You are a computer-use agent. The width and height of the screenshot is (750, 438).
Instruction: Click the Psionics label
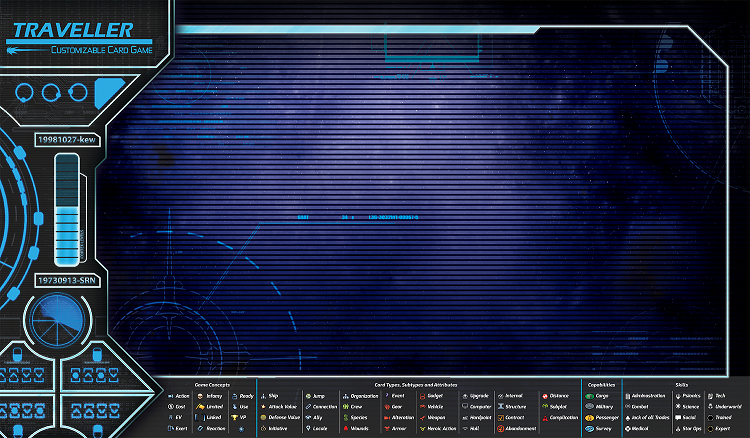[x=692, y=396]
